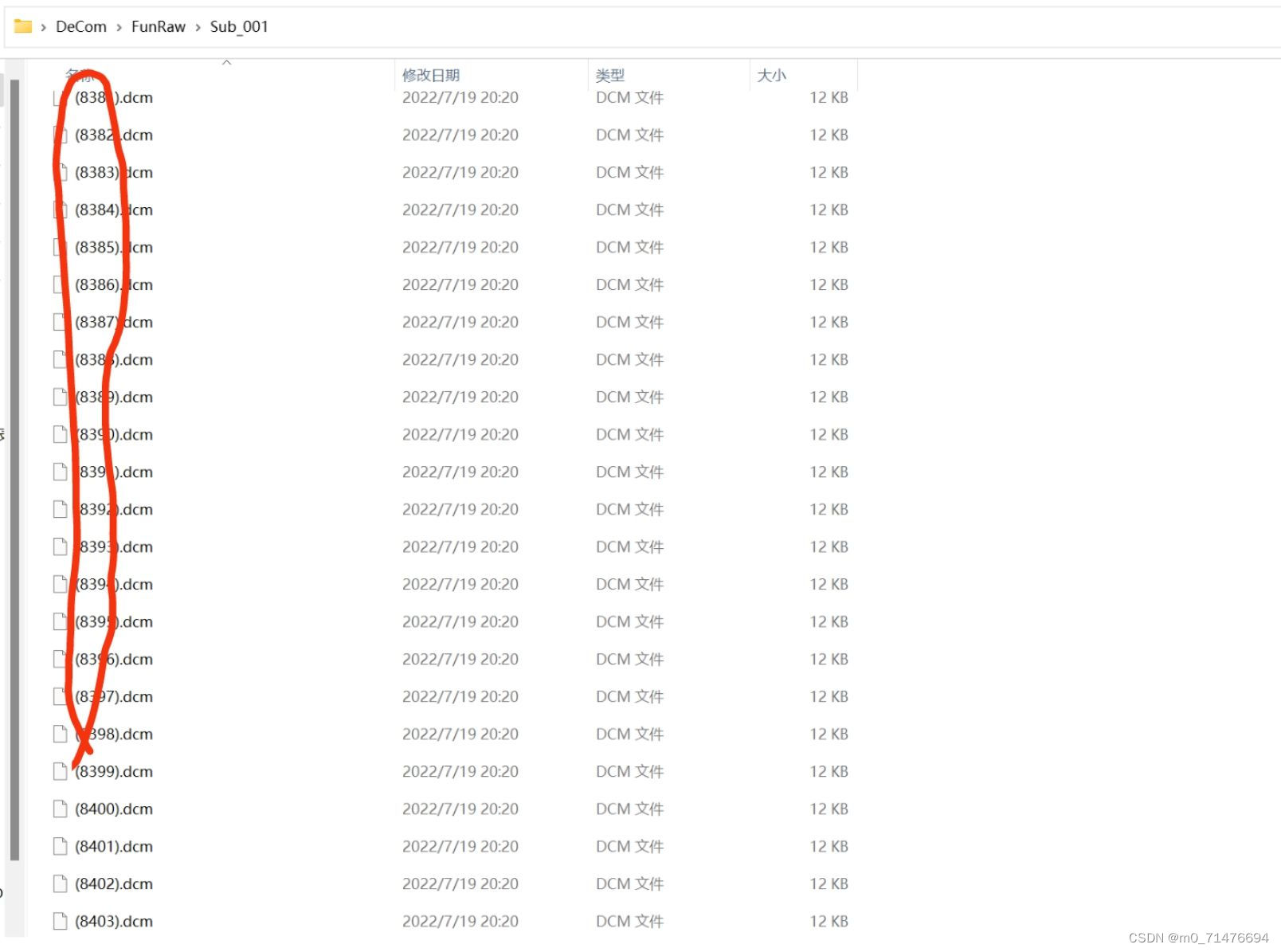This screenshot has height=952, width=1281.
Task: Select the Sub_001 breadcrumb segment
Action: (239, 26)
